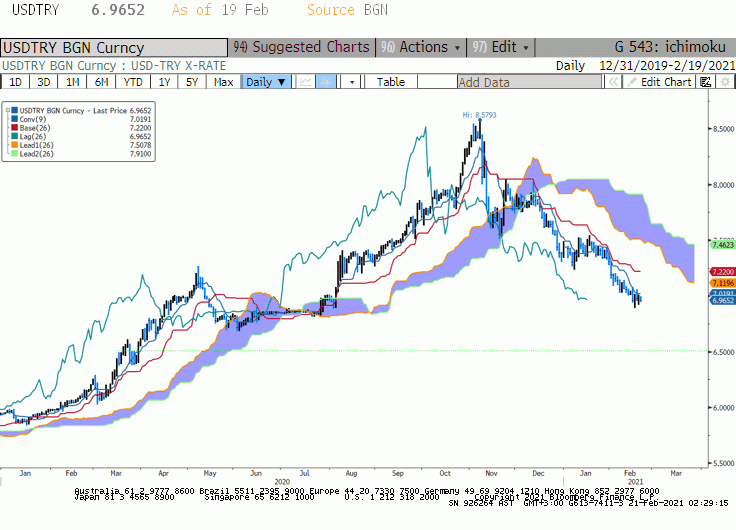Select the YTD time range tab
Viewport: 736px width, 530px height.
pyautogui.click(x=133, y=82)
